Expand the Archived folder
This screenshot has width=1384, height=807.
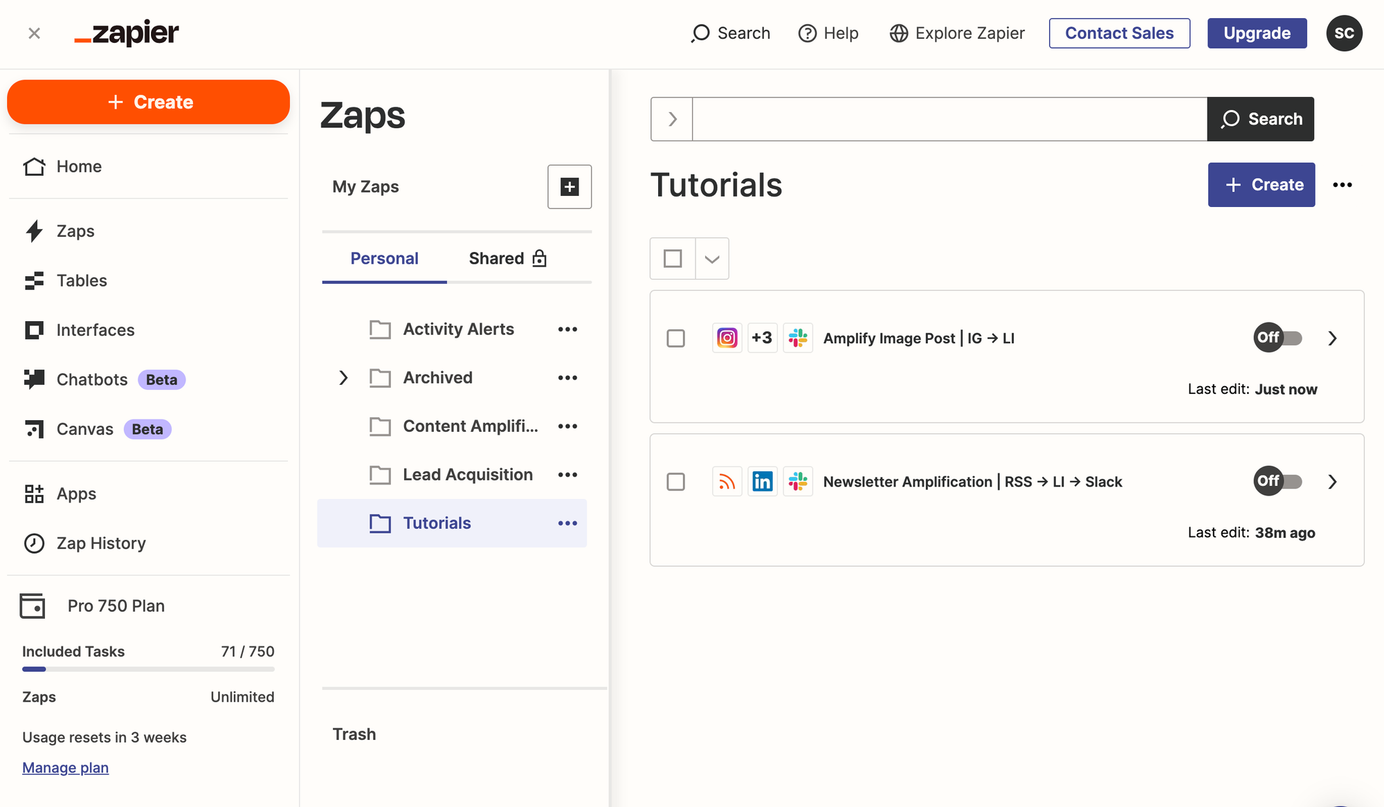click(x=343, y=377)
